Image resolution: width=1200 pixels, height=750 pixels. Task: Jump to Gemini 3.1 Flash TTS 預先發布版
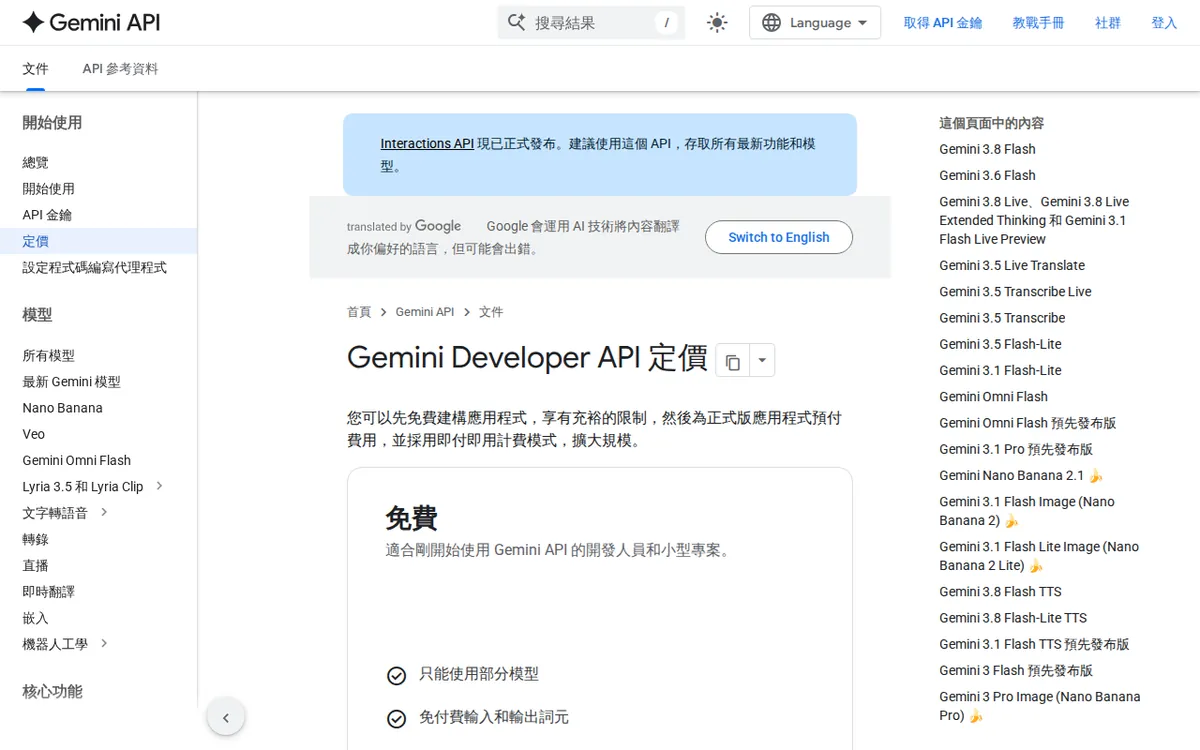1034,644
